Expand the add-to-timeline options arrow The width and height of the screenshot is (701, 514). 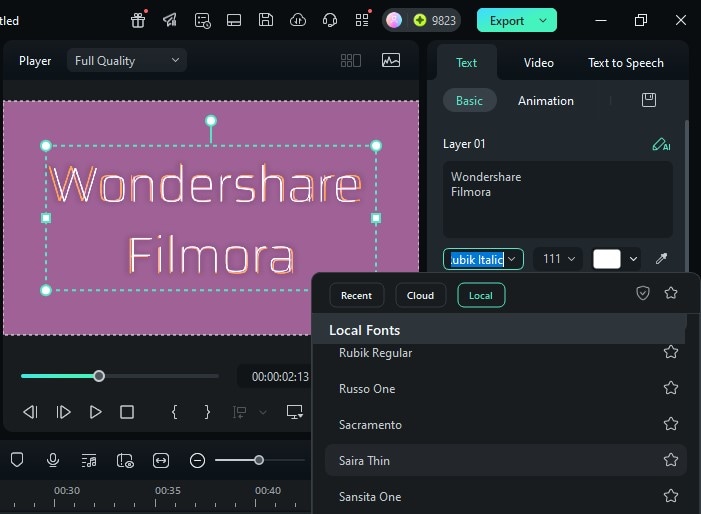click(x=263, y=412)
